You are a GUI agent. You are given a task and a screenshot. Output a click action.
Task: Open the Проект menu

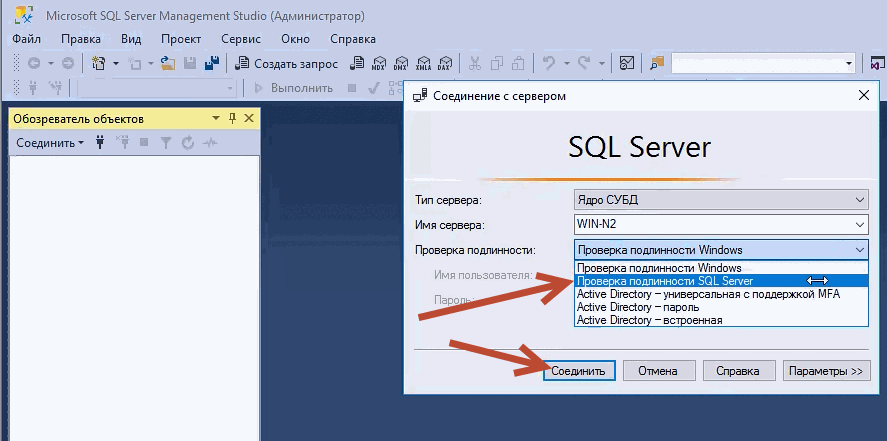coord(180,39)
